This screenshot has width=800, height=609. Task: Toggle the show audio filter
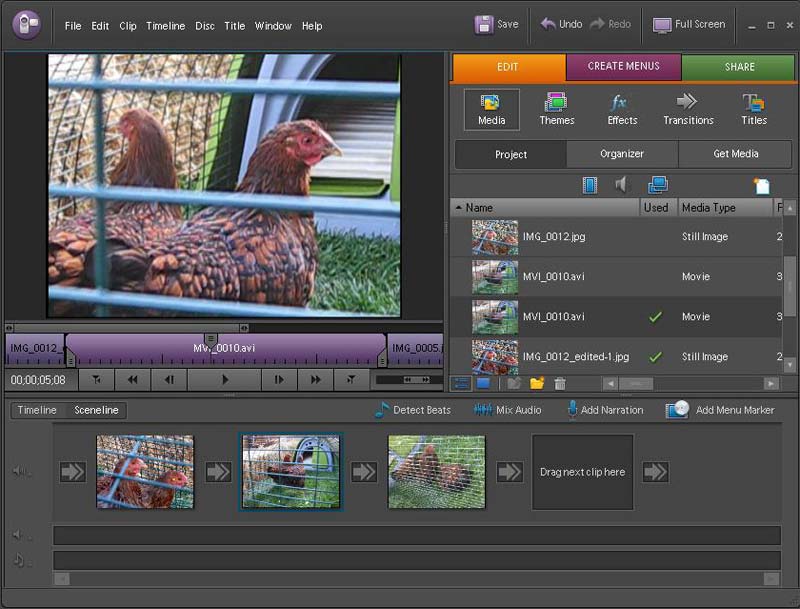pyautogui.click(x=621, y=185)
